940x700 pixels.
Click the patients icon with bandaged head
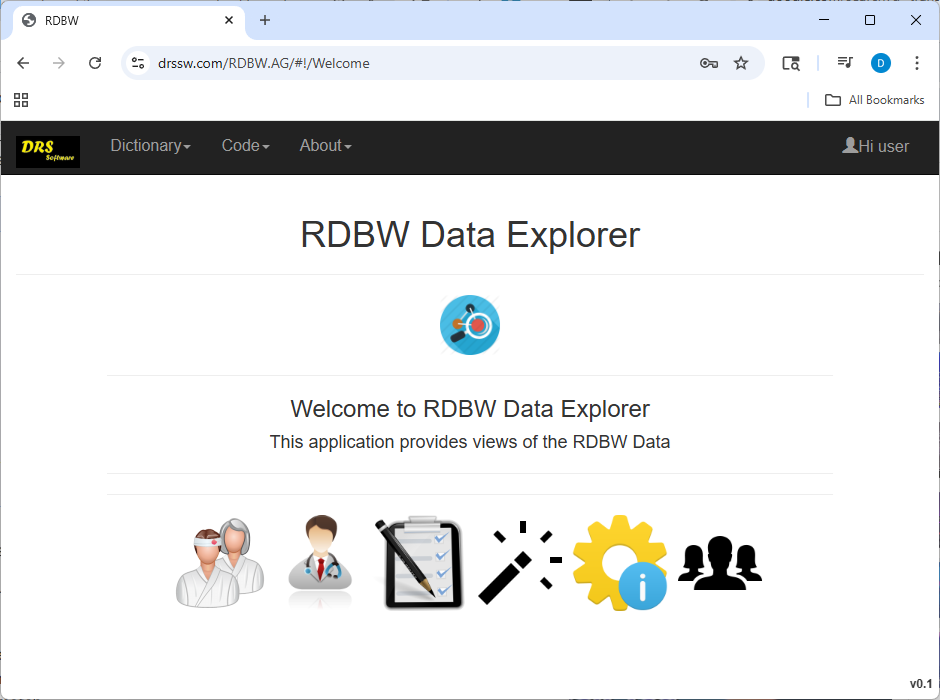220,562
